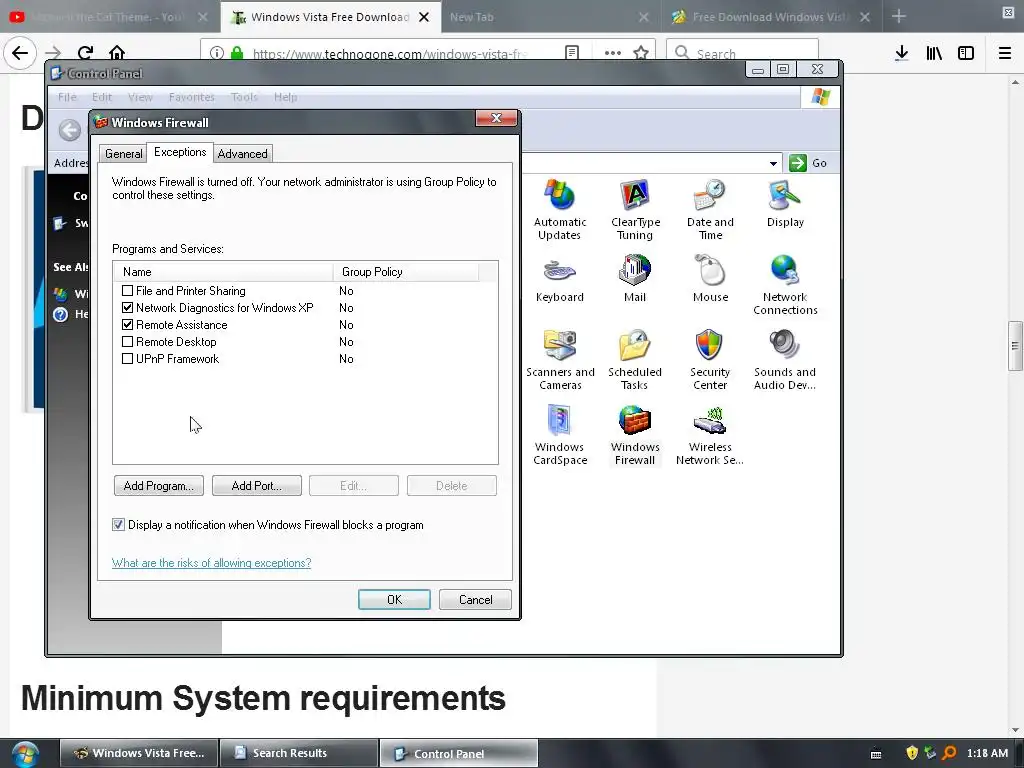Open the Control Panel Tools menu
This screenshot has width=1024, height=768.
(x=244, y=97)
